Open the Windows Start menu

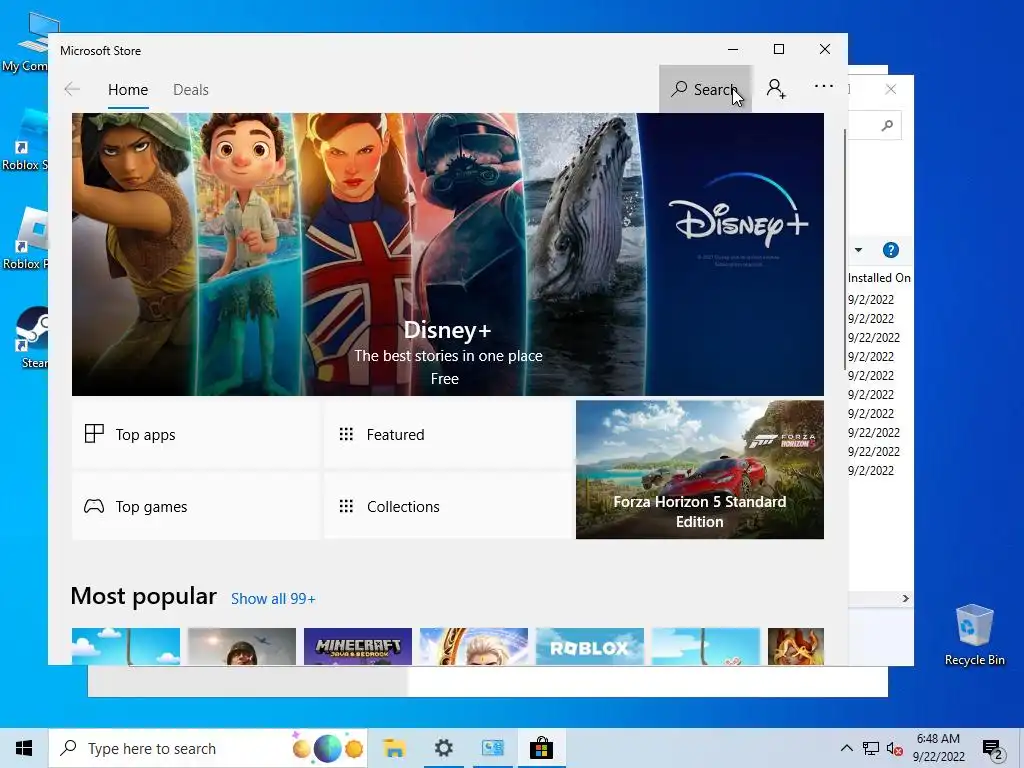[x=24, y=748]
